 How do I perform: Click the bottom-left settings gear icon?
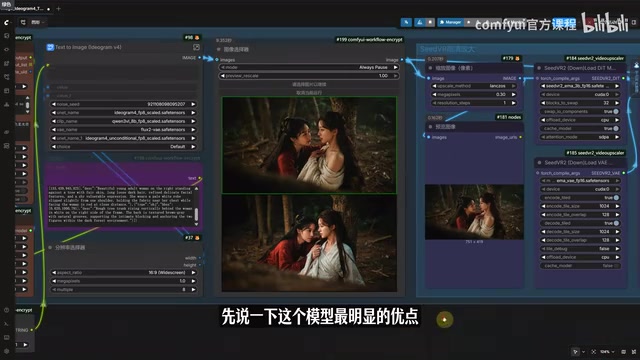[7, 351]
